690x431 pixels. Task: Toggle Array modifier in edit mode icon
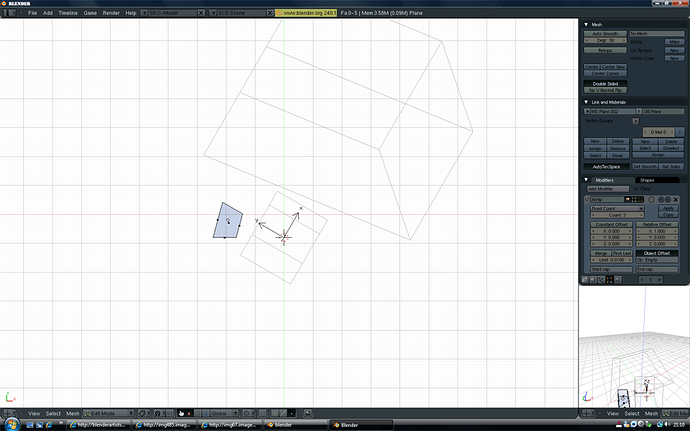click(x=641, y=200)
